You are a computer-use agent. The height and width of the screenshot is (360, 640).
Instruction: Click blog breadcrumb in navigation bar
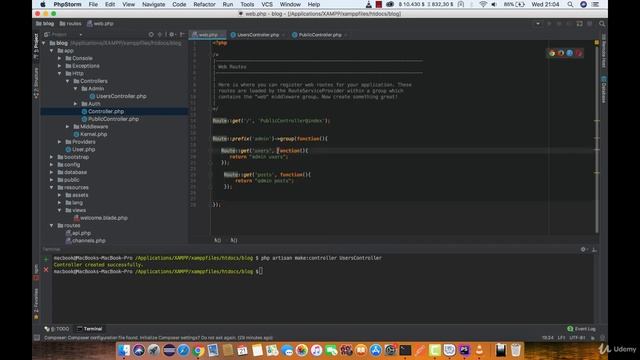click(45, 24)
